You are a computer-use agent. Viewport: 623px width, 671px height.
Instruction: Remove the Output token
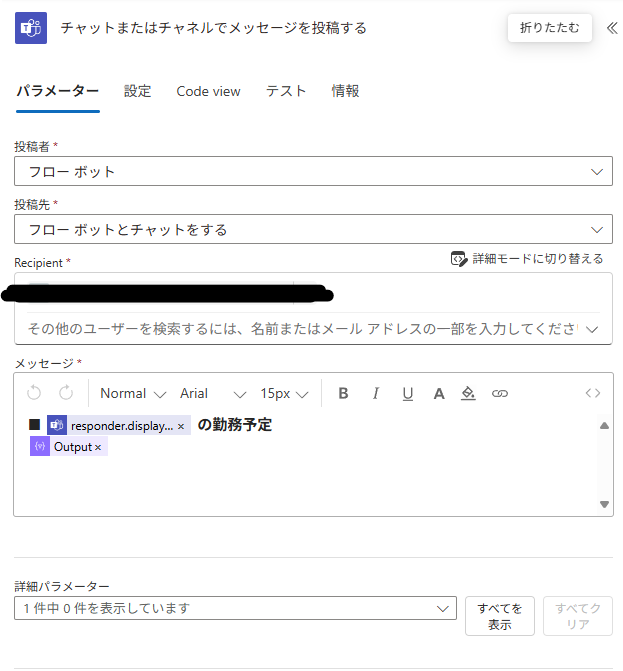click(x=98, y=448)
